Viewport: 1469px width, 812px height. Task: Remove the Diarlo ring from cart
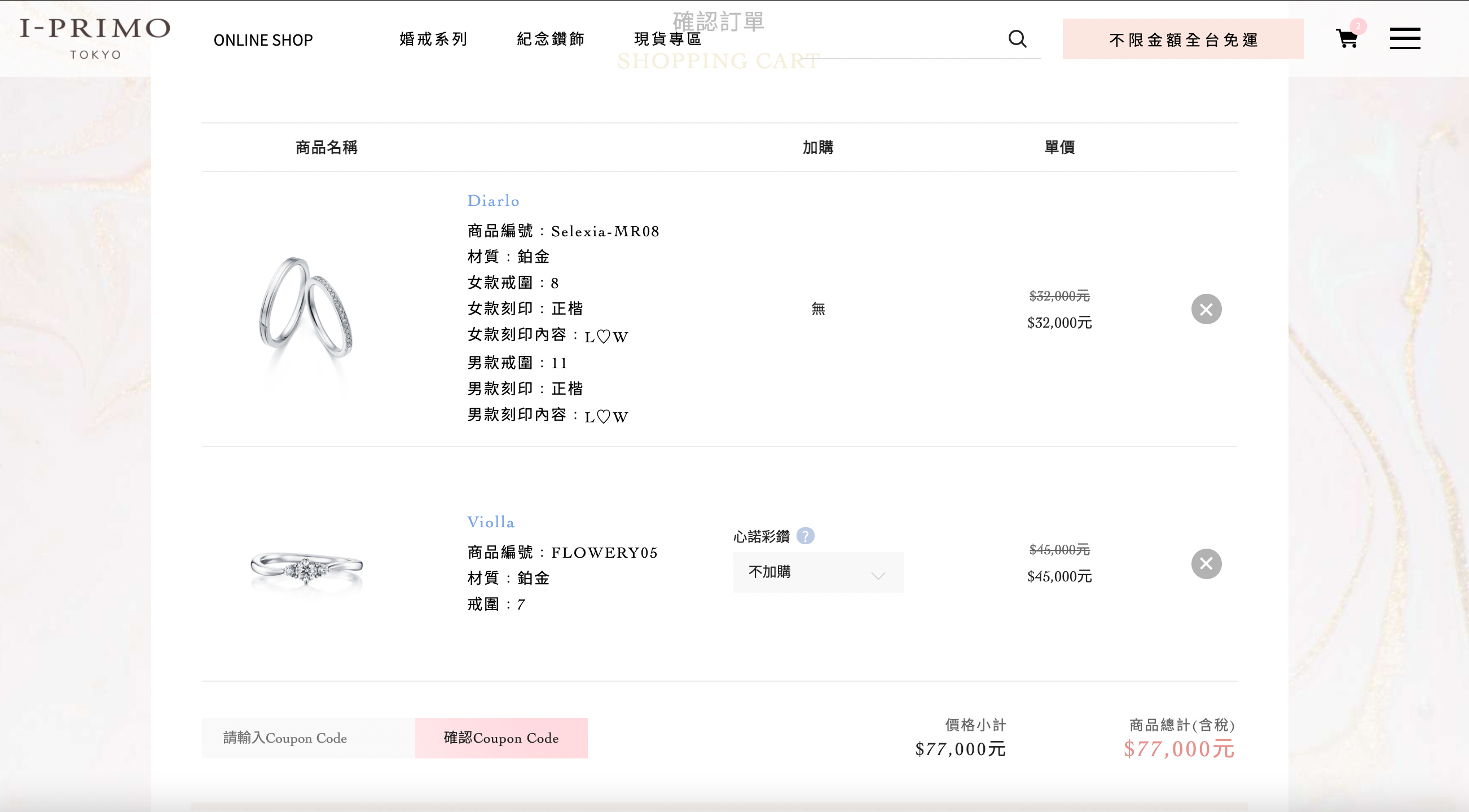pos(1206,308)
